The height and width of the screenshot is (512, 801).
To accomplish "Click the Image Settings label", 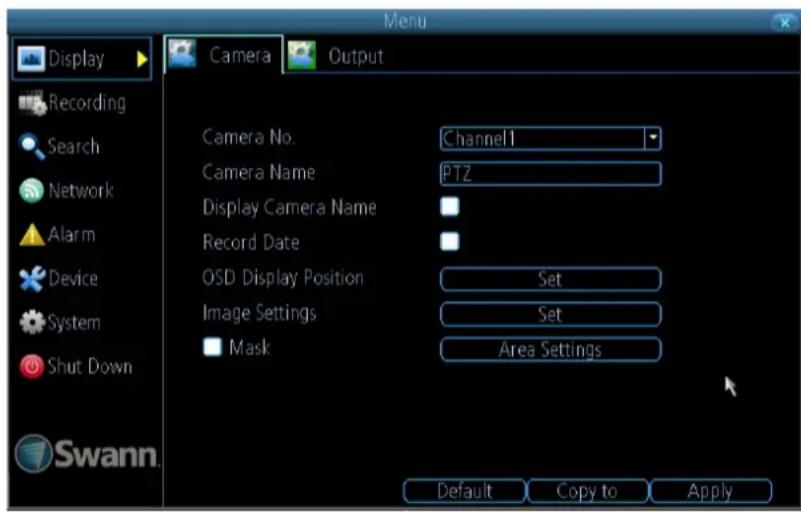I will (x=259, y=313).
